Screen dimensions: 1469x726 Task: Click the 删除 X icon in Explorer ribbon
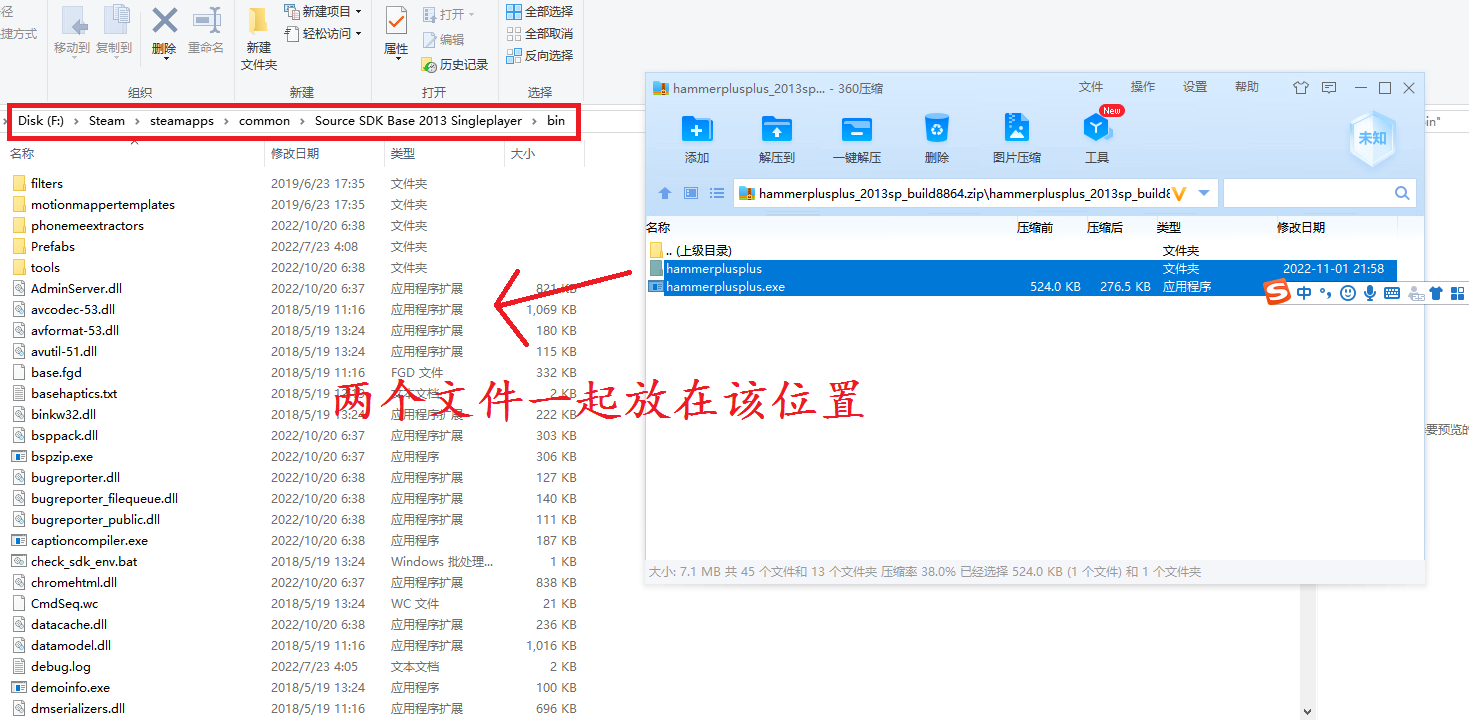pos(164,20)
